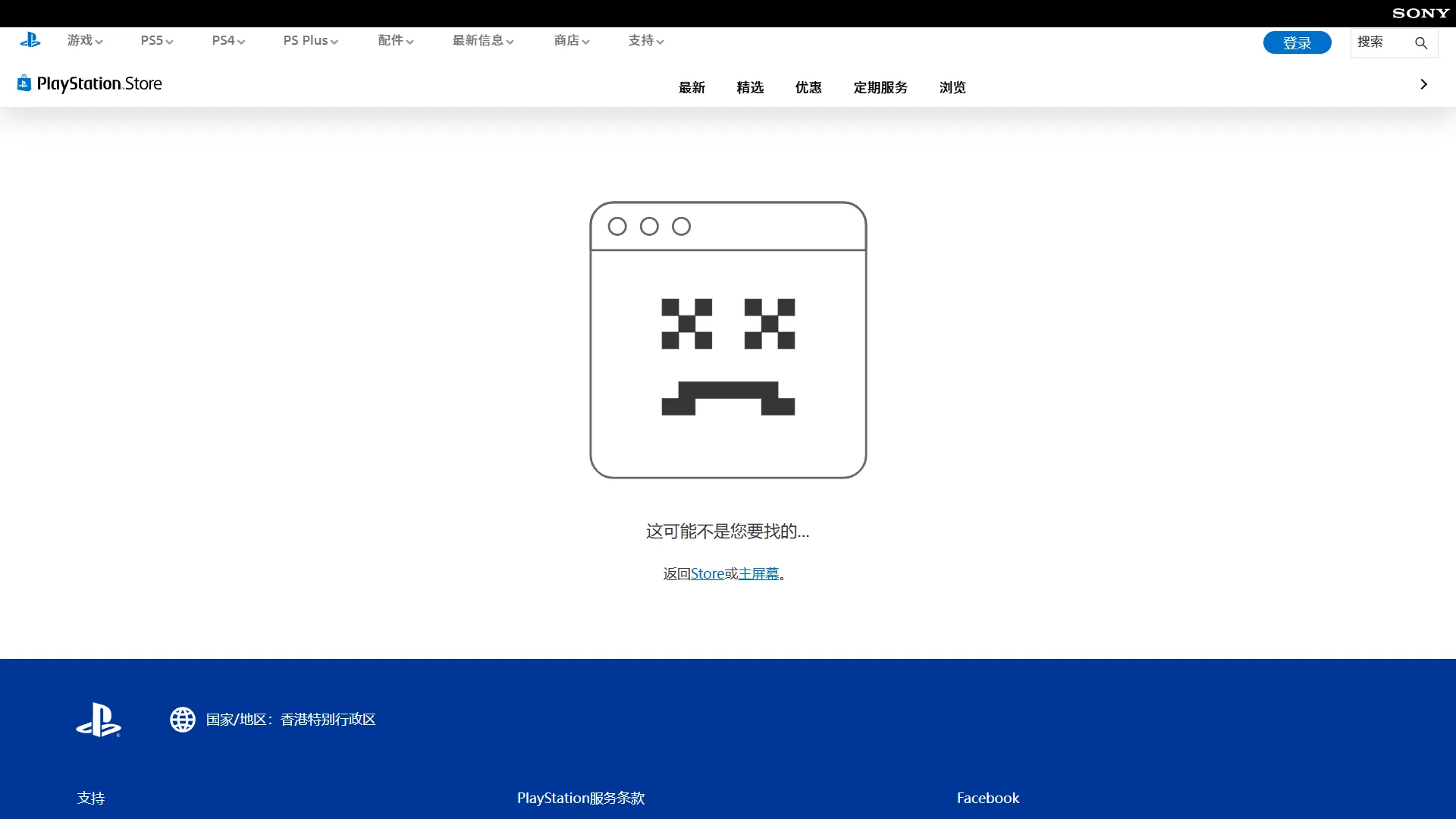
Task: Click the right arrow chevron in Store bar
Action: point(1423,84)
